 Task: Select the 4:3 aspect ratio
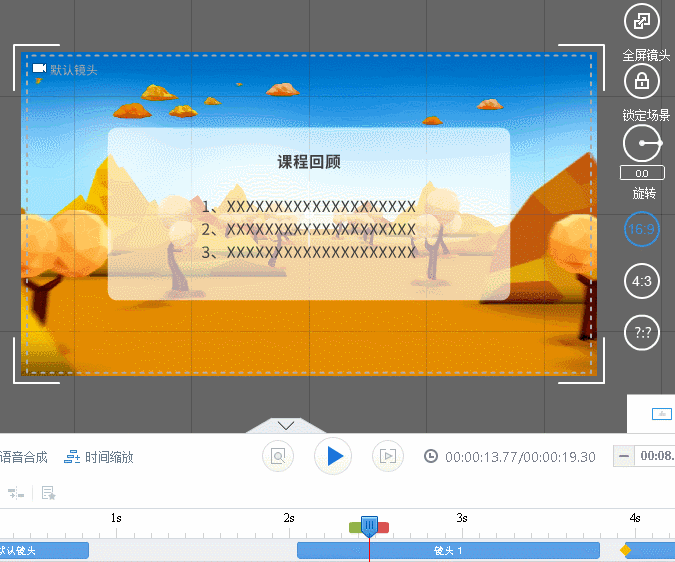click(641, 281)
